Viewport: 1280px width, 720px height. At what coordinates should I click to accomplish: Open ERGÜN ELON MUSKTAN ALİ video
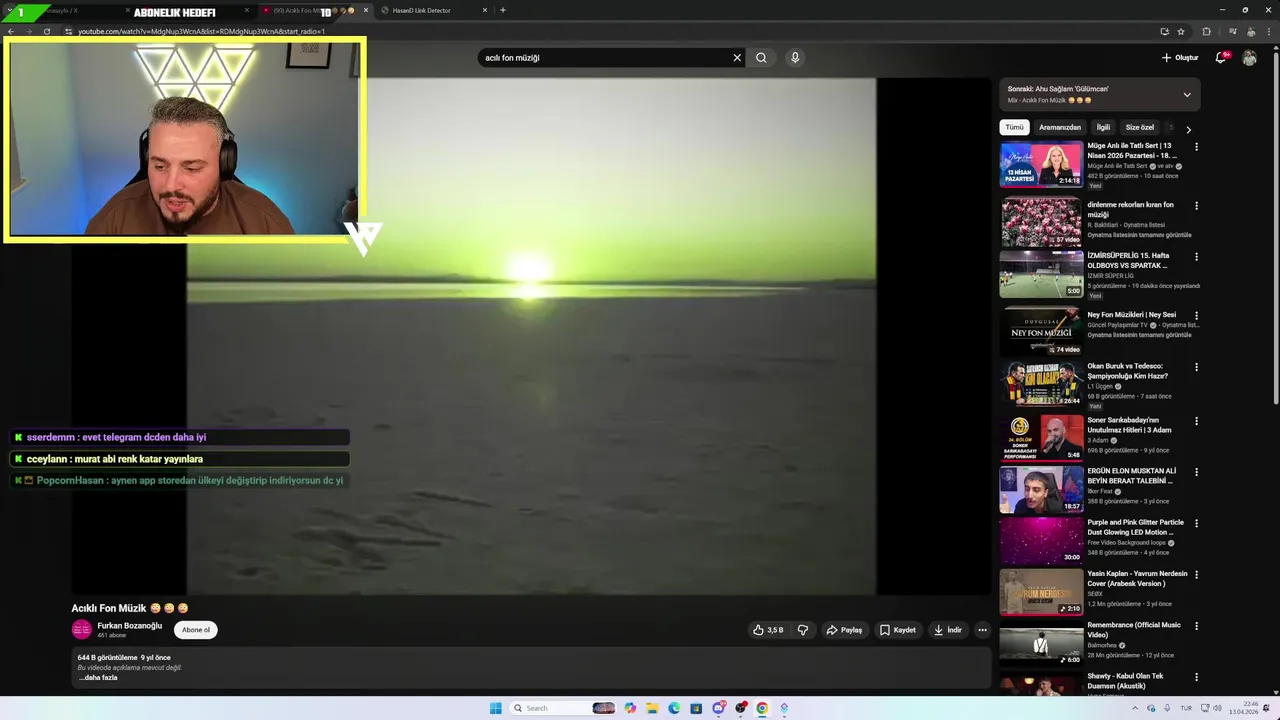1041,489
